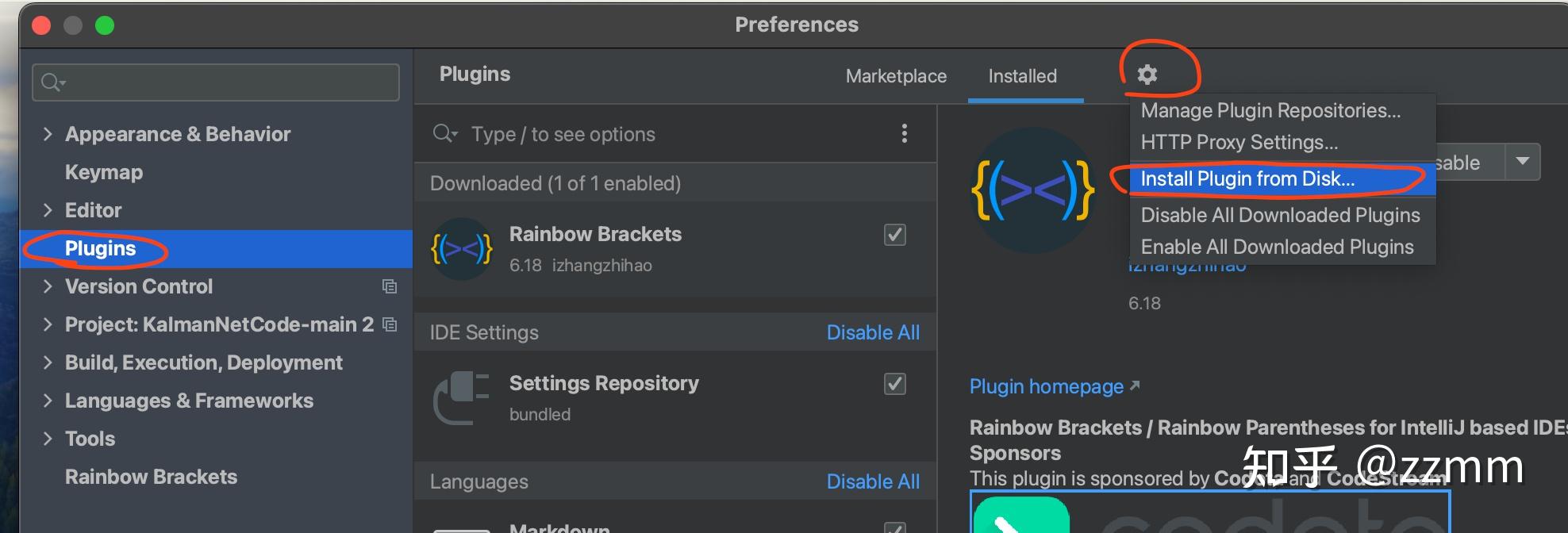The height and width of the screenshot is (533, 1568).
Task: Open the plugin list options kebab menu
Action: (x=904, y=133)
